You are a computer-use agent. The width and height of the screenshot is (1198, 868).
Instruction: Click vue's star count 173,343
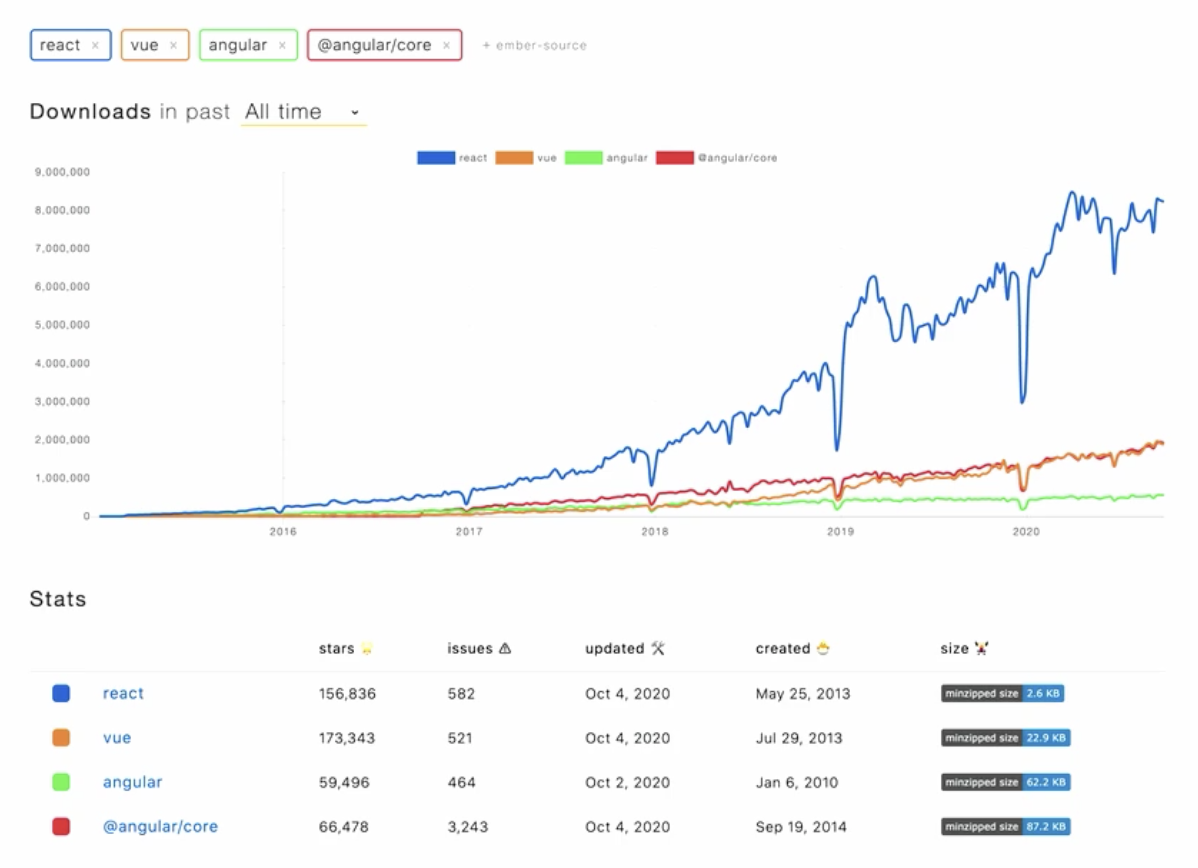coord(347,738)
